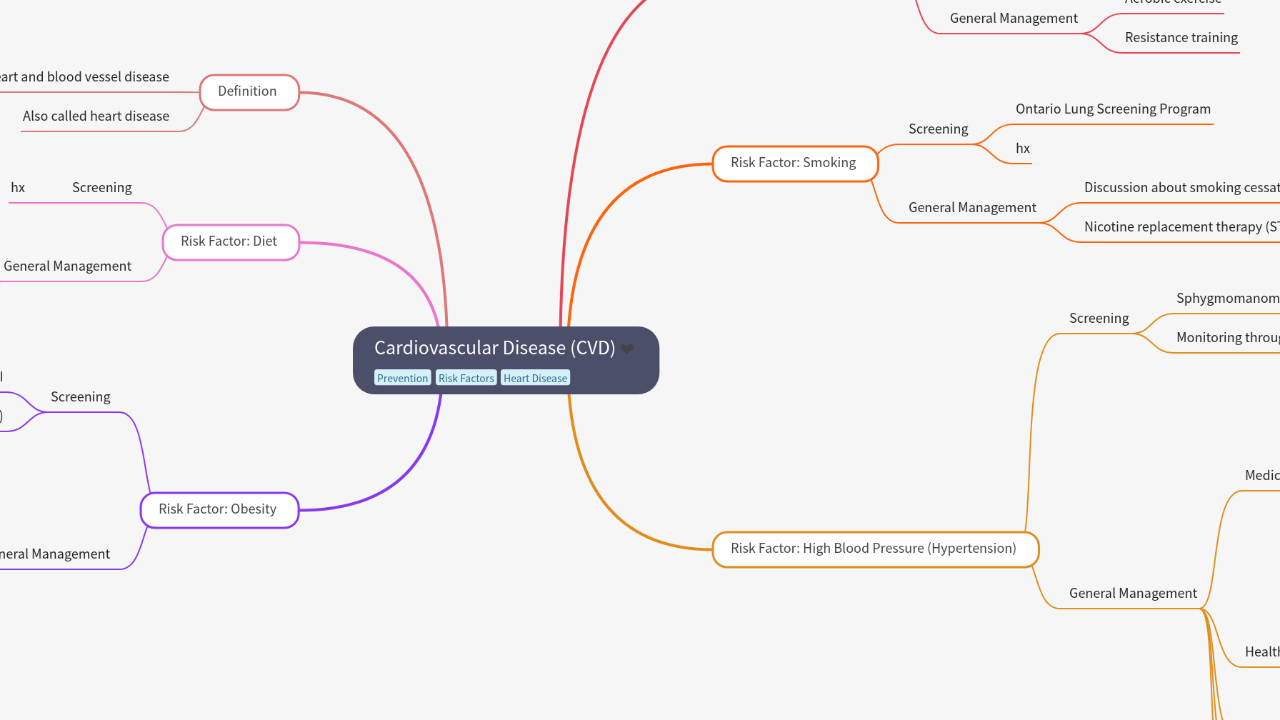Screen dimensions: 1280x720
Task: Open the Risk Factor: Diet node
Action: pos(229,241)
